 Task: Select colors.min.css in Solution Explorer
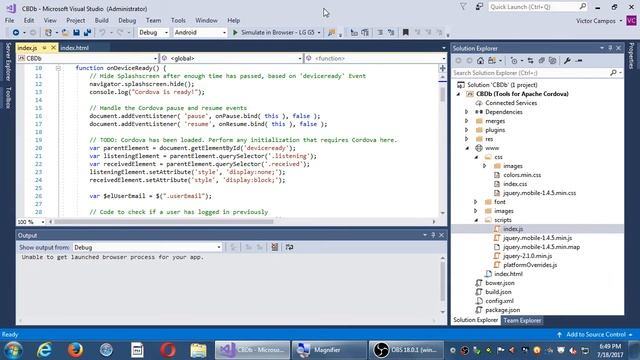point(522,175)
